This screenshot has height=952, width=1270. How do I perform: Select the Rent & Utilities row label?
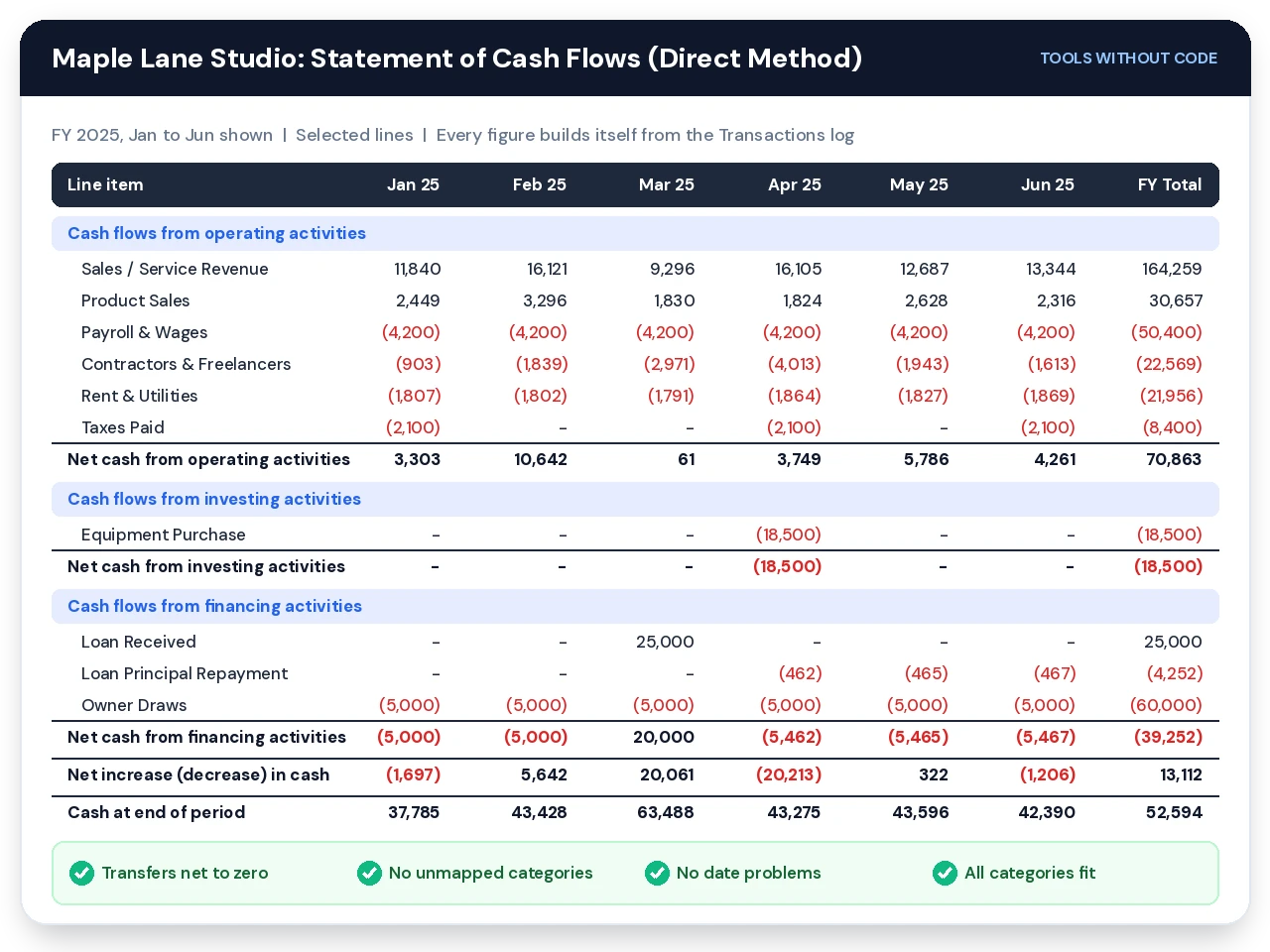139,396
